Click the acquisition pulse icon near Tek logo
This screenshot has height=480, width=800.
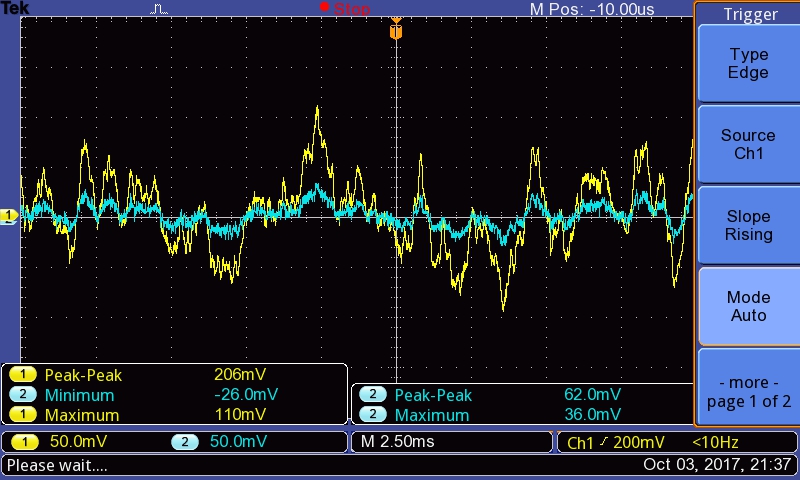tap(160, 9)
